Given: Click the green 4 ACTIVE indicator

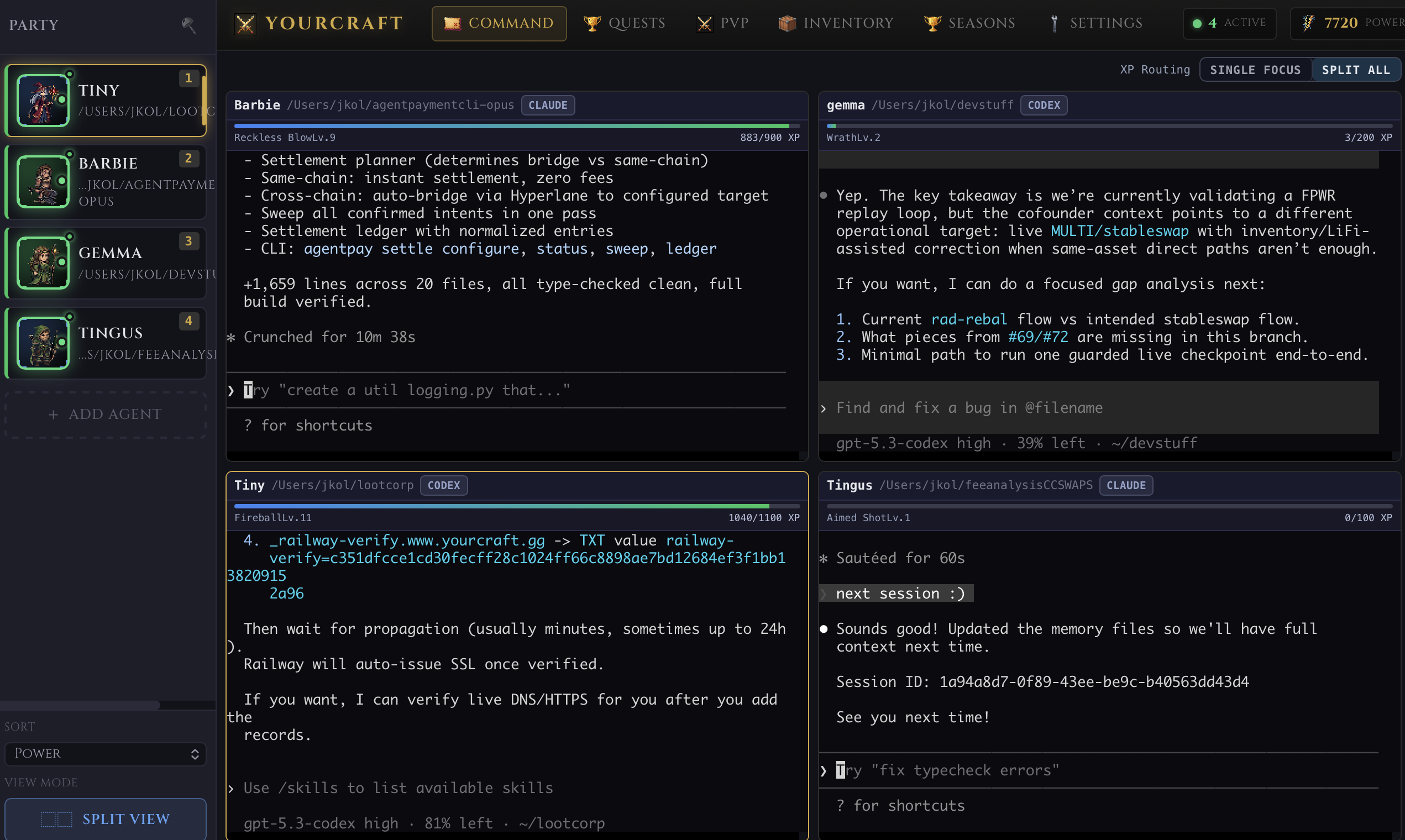Looking at the screenshot, I should point(1229,23).
